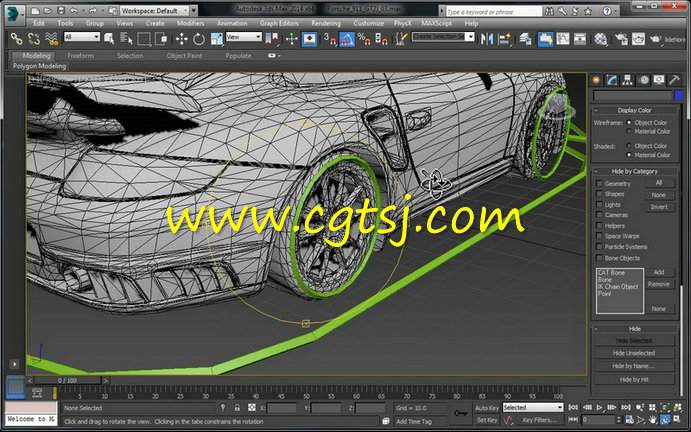Open the MAXScript menu
The image size is (691, 432).
coord(437,23)
